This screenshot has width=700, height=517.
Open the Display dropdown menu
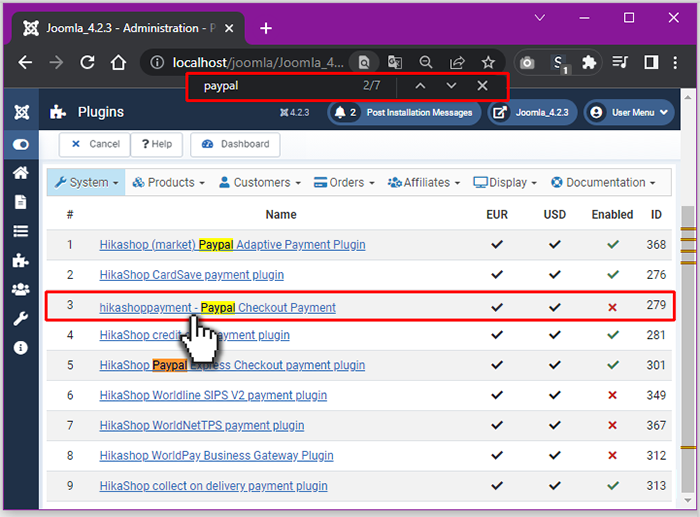click(x=505, y=183)
